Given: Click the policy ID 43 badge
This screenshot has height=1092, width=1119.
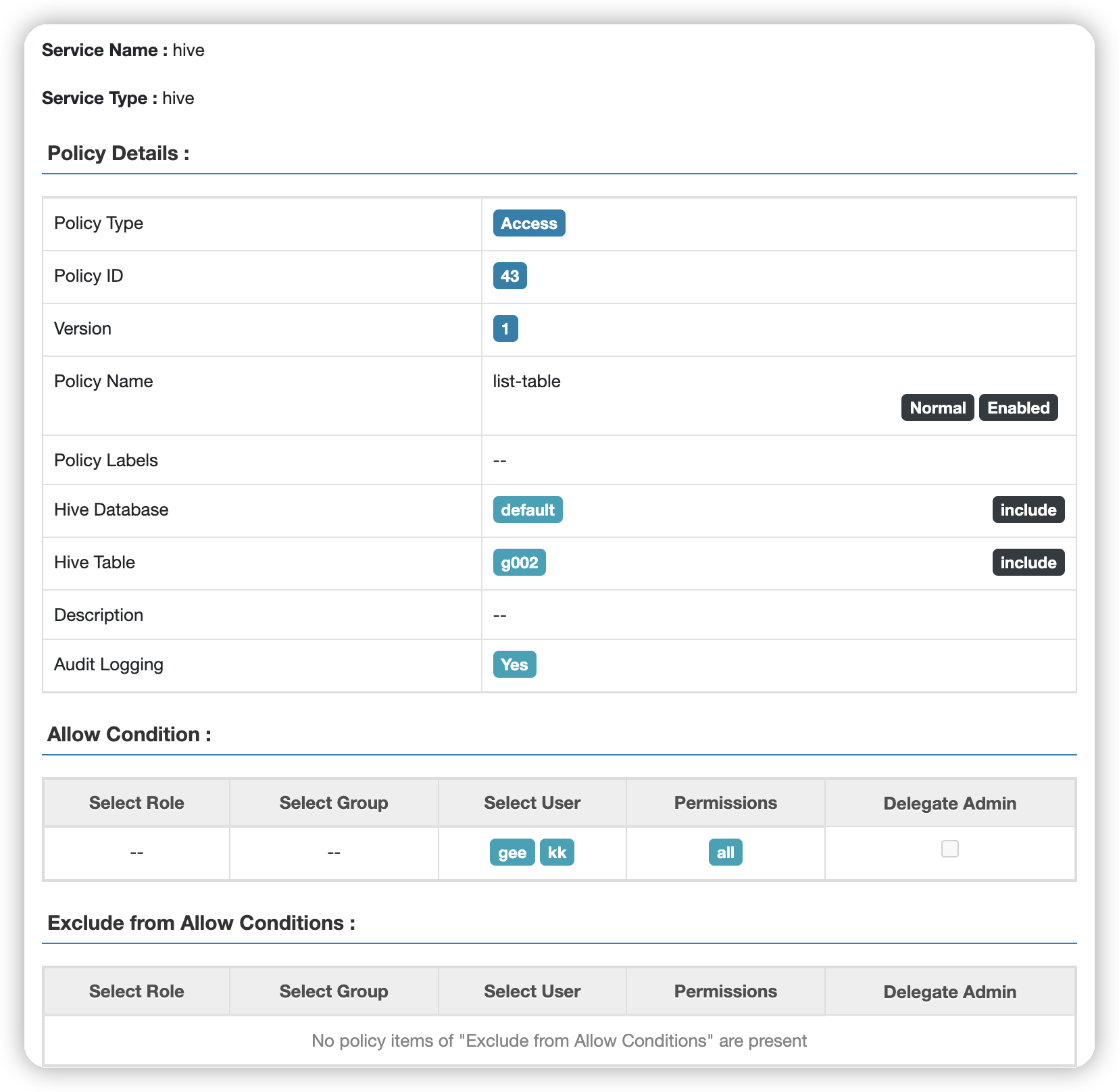Looking at the screenshot, I should coord(509,276).
